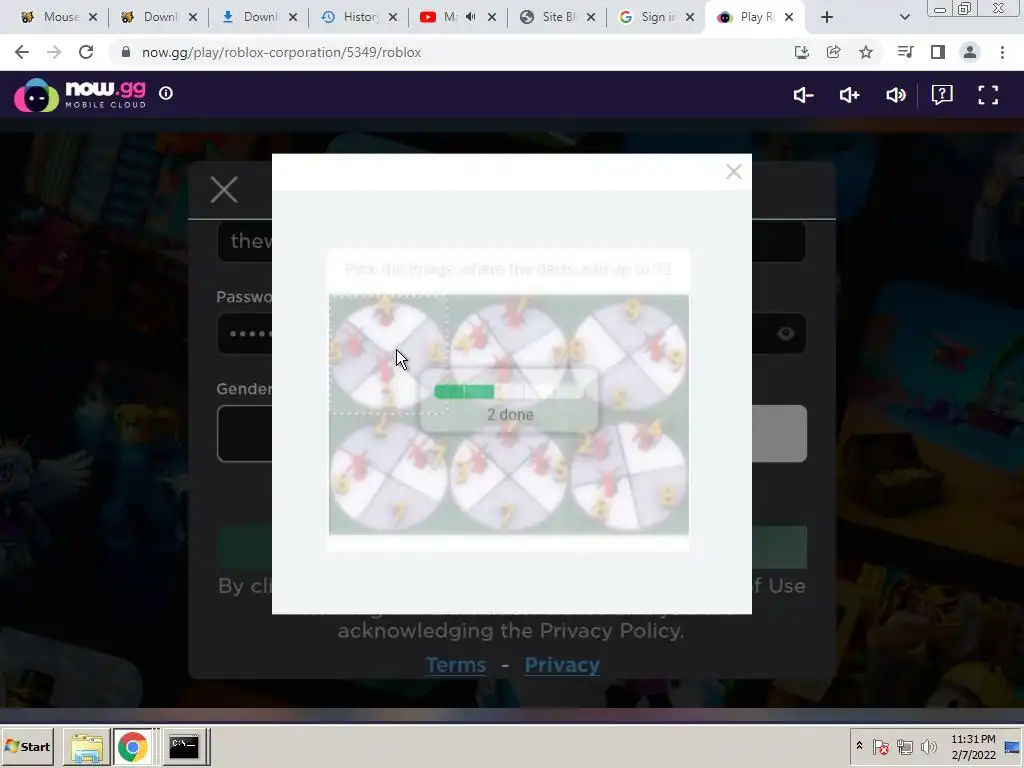Raise the now.gg volume
The width and height of the screenshot is (1024, 768).
(849, 95)
